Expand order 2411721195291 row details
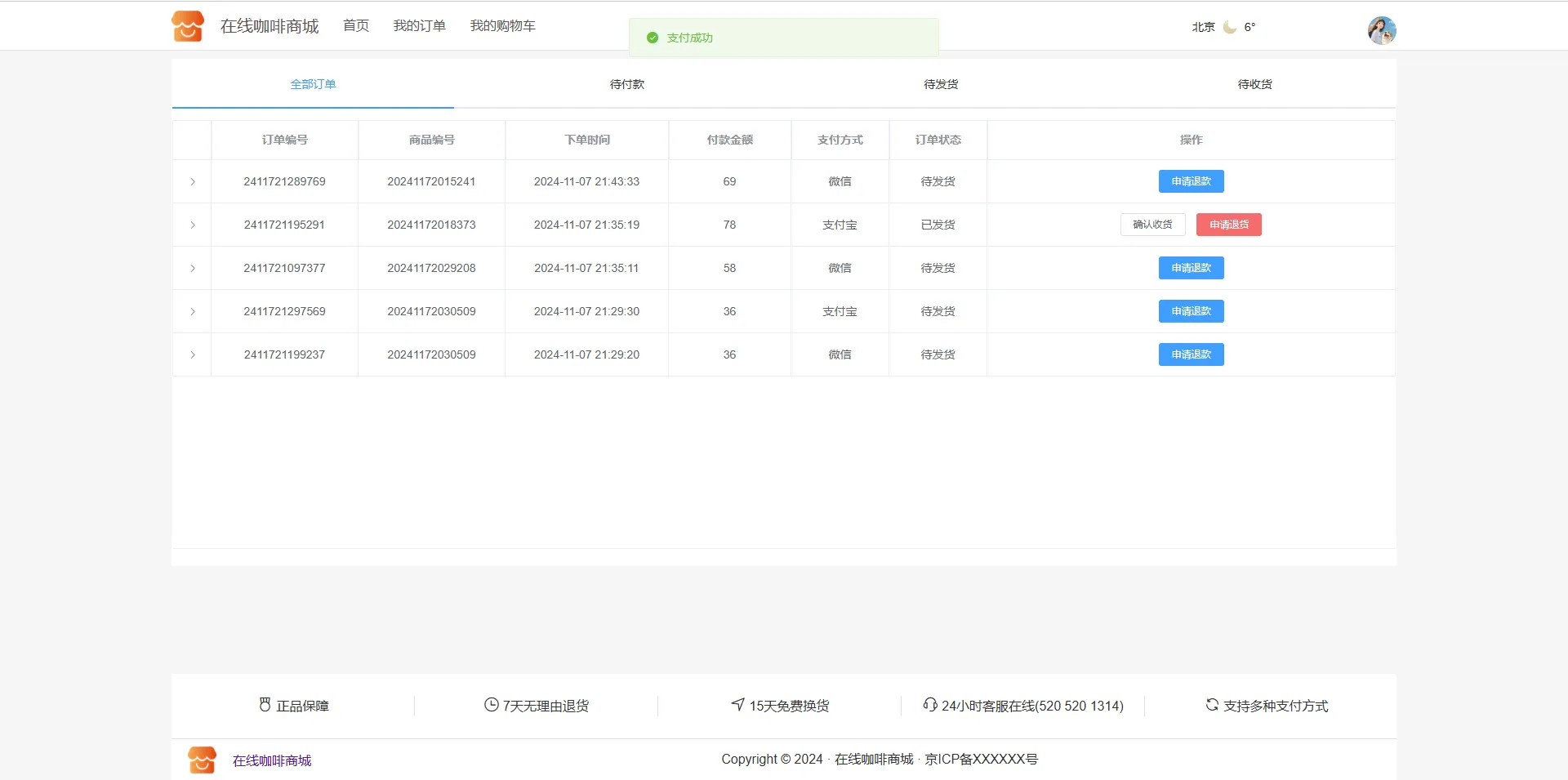1568x780 pixels. (193, 225)
